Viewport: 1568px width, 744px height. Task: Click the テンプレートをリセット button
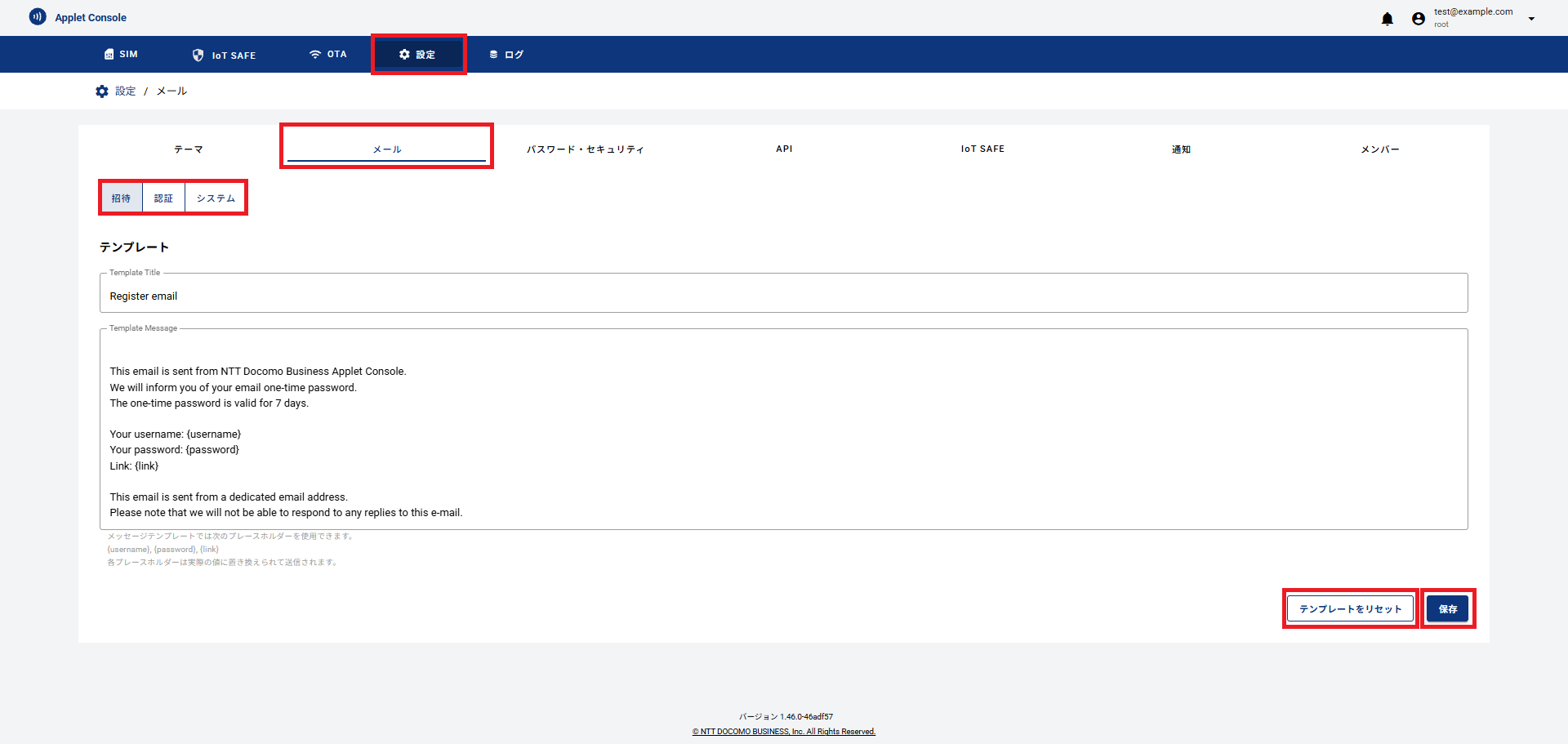coord(1350,609)
